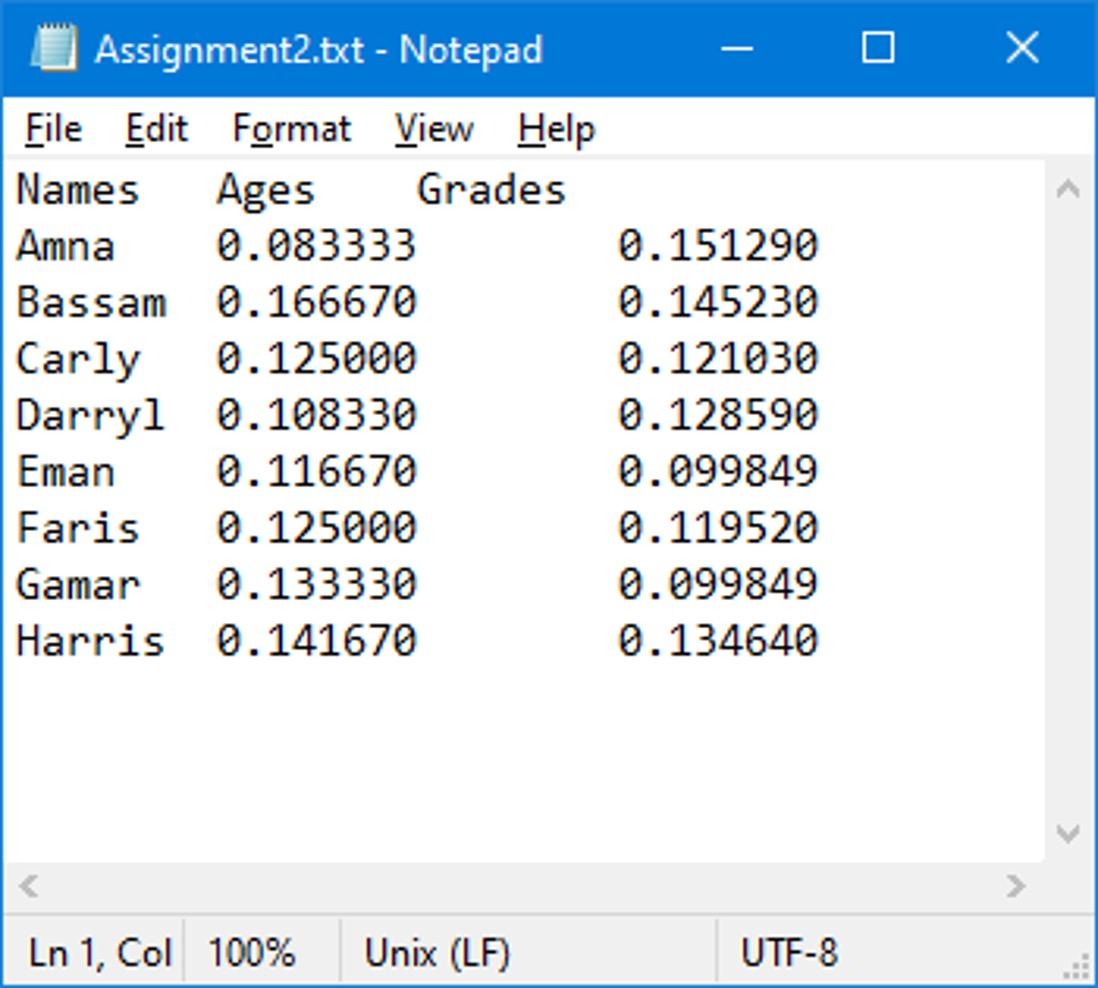Click the 100% zoom status entry
1098x988 pixels.
click(252, 953)
